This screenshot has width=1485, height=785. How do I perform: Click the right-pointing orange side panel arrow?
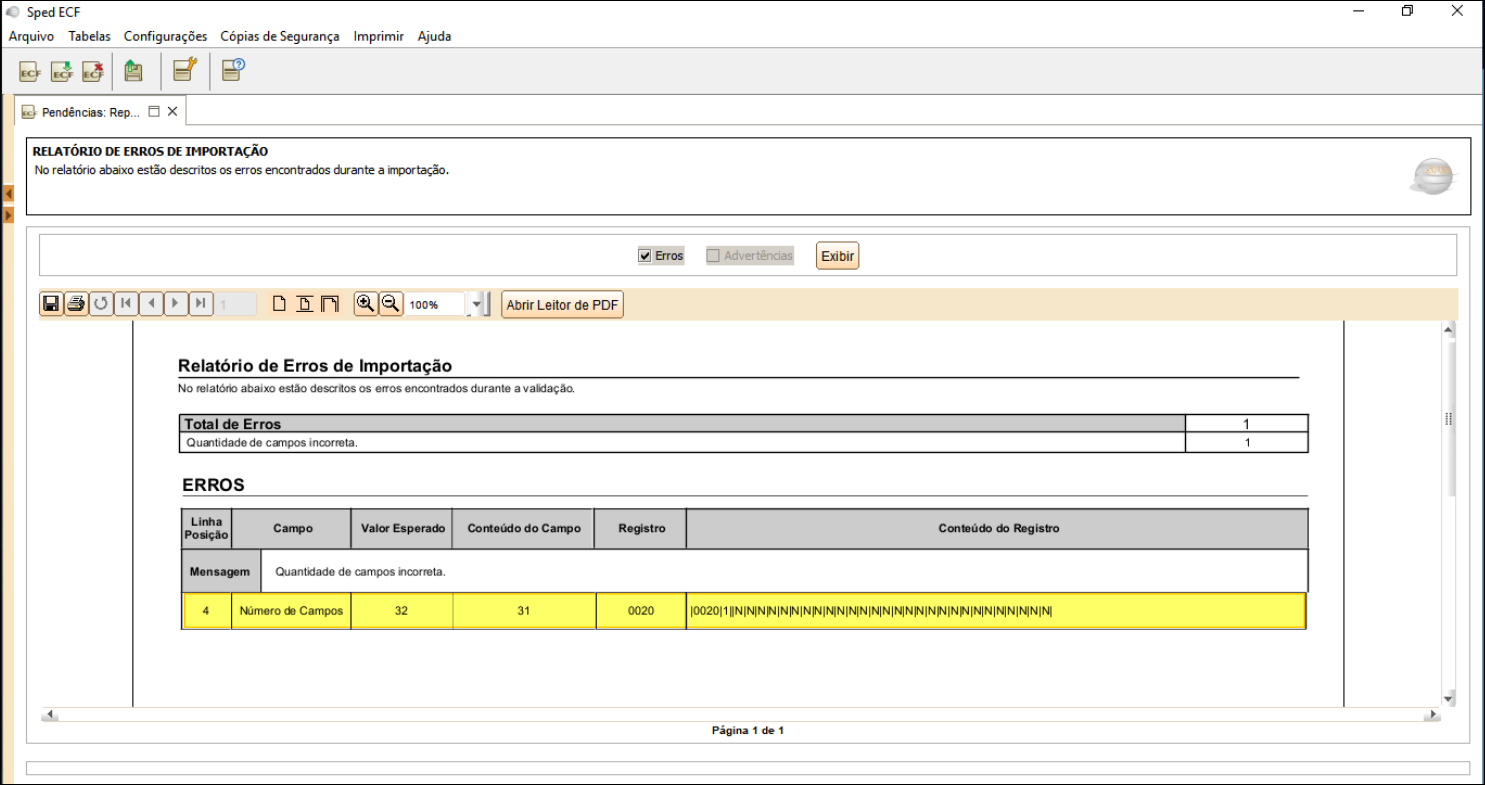coord(8,215)
